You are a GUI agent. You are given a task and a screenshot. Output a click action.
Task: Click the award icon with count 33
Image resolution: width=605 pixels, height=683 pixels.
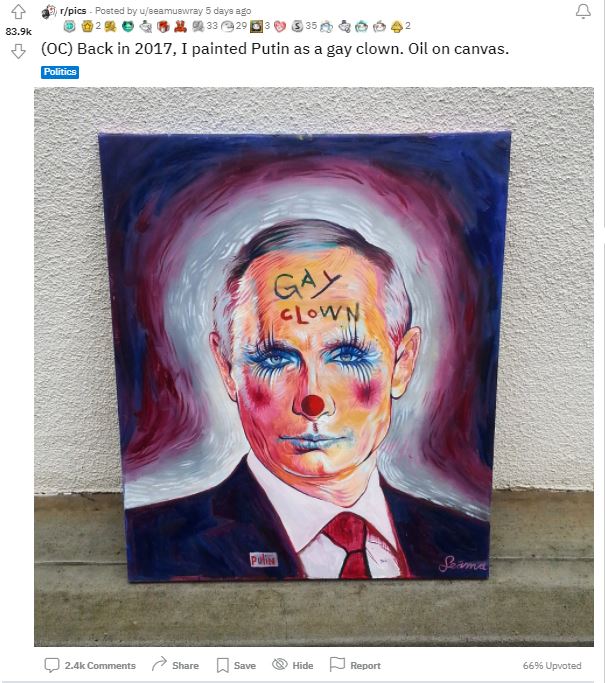198,27
